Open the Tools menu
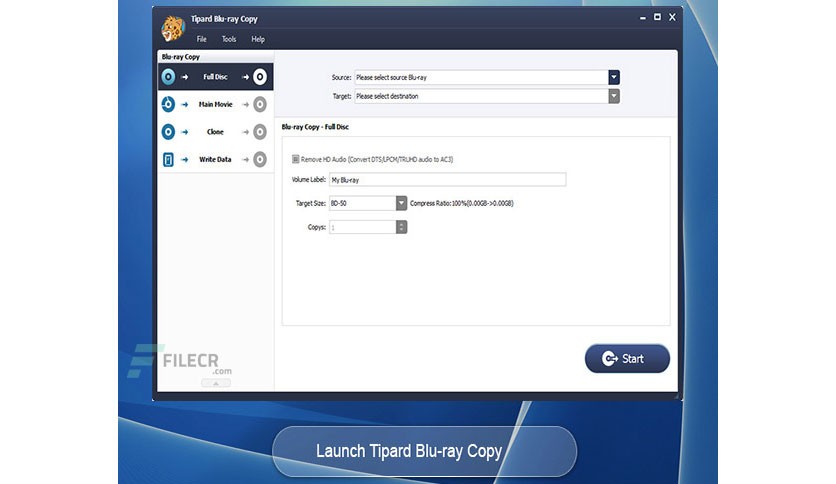The image size is (836, 484). pos(229,39)
